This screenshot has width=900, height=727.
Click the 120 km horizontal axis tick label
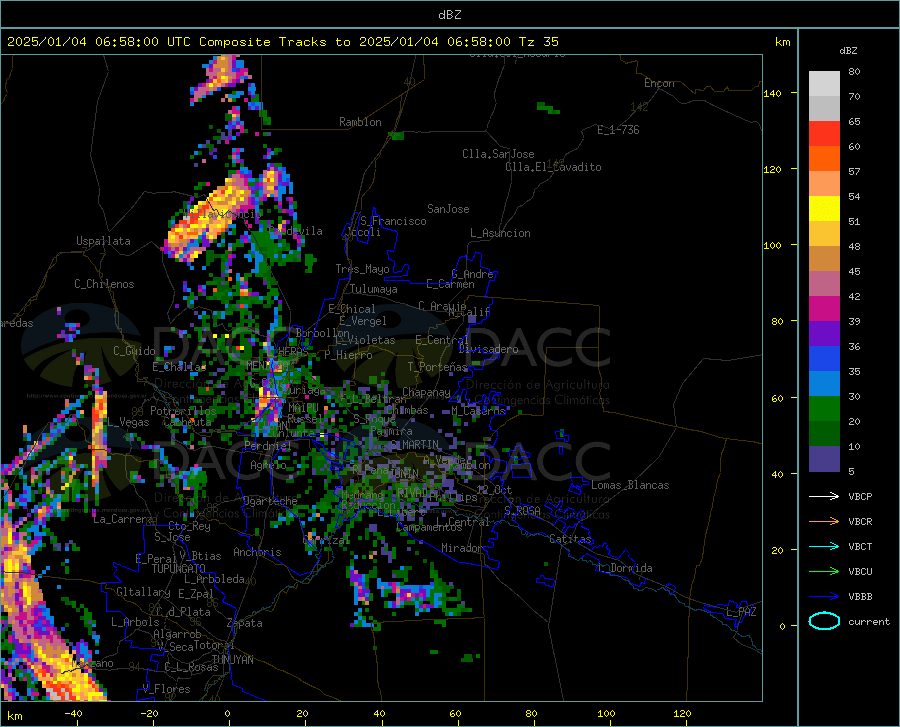[x=682, y=713]
